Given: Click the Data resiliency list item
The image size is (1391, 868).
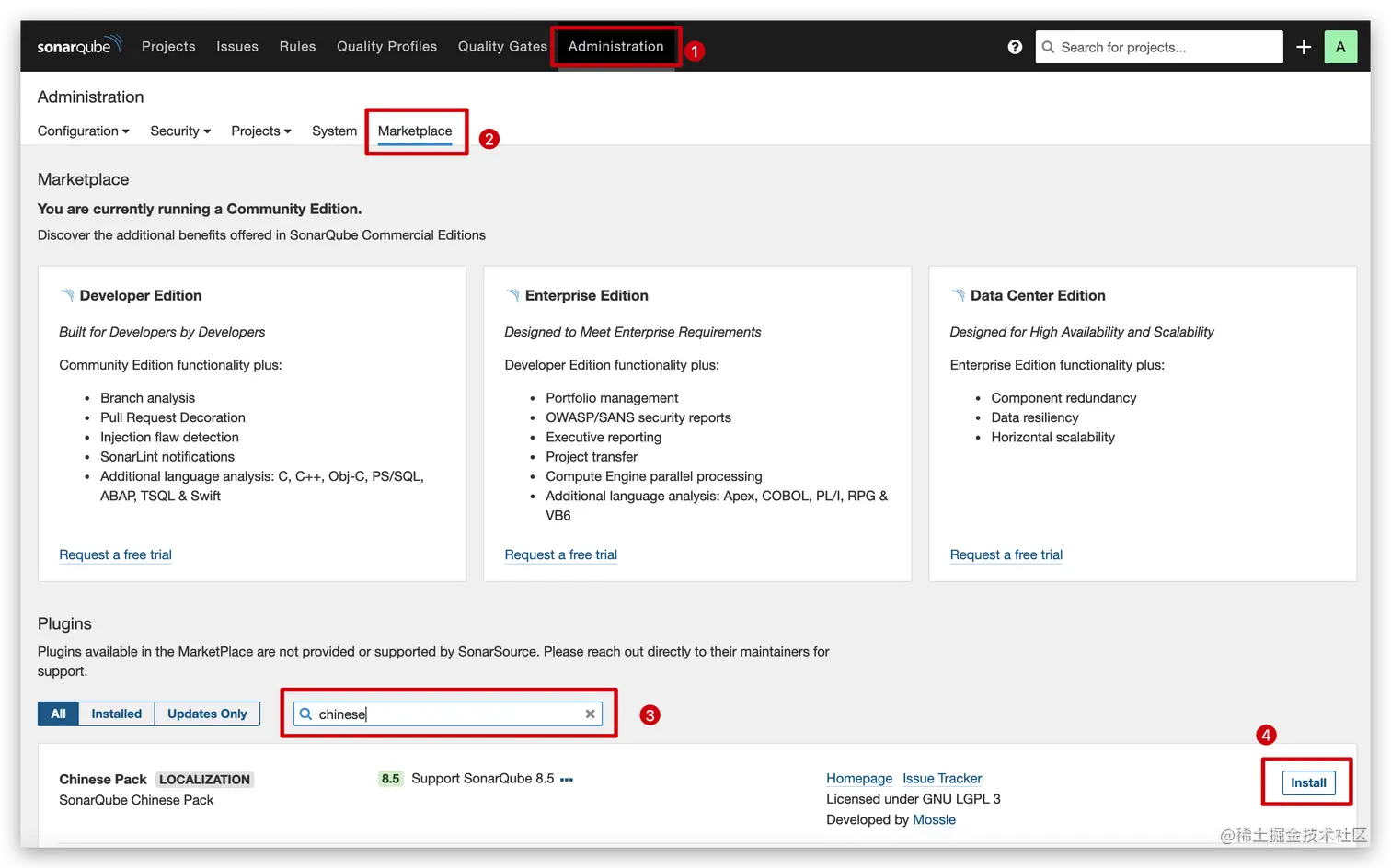Looking at the screenshot, I should pyautogui.click(x=1035, y=417).
